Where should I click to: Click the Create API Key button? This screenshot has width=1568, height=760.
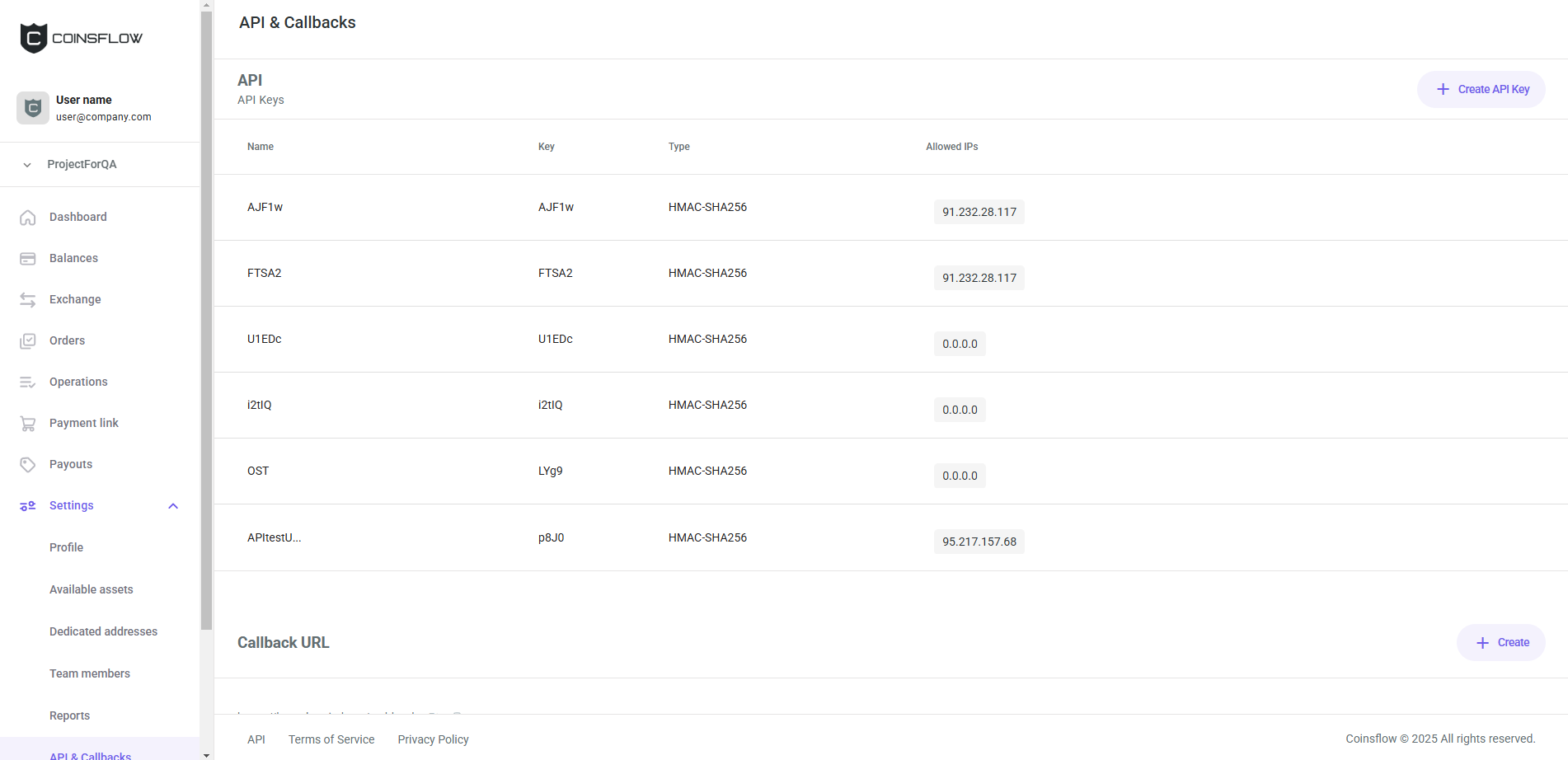[1481, 89]
